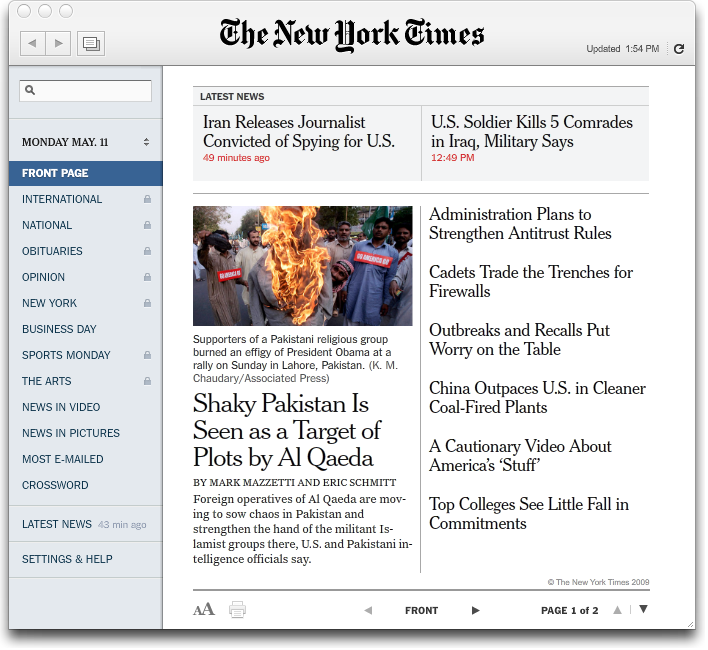
Task: Open 'Outbreaks and Recalls Put Worry on the Table'
Action: point(520,340)
